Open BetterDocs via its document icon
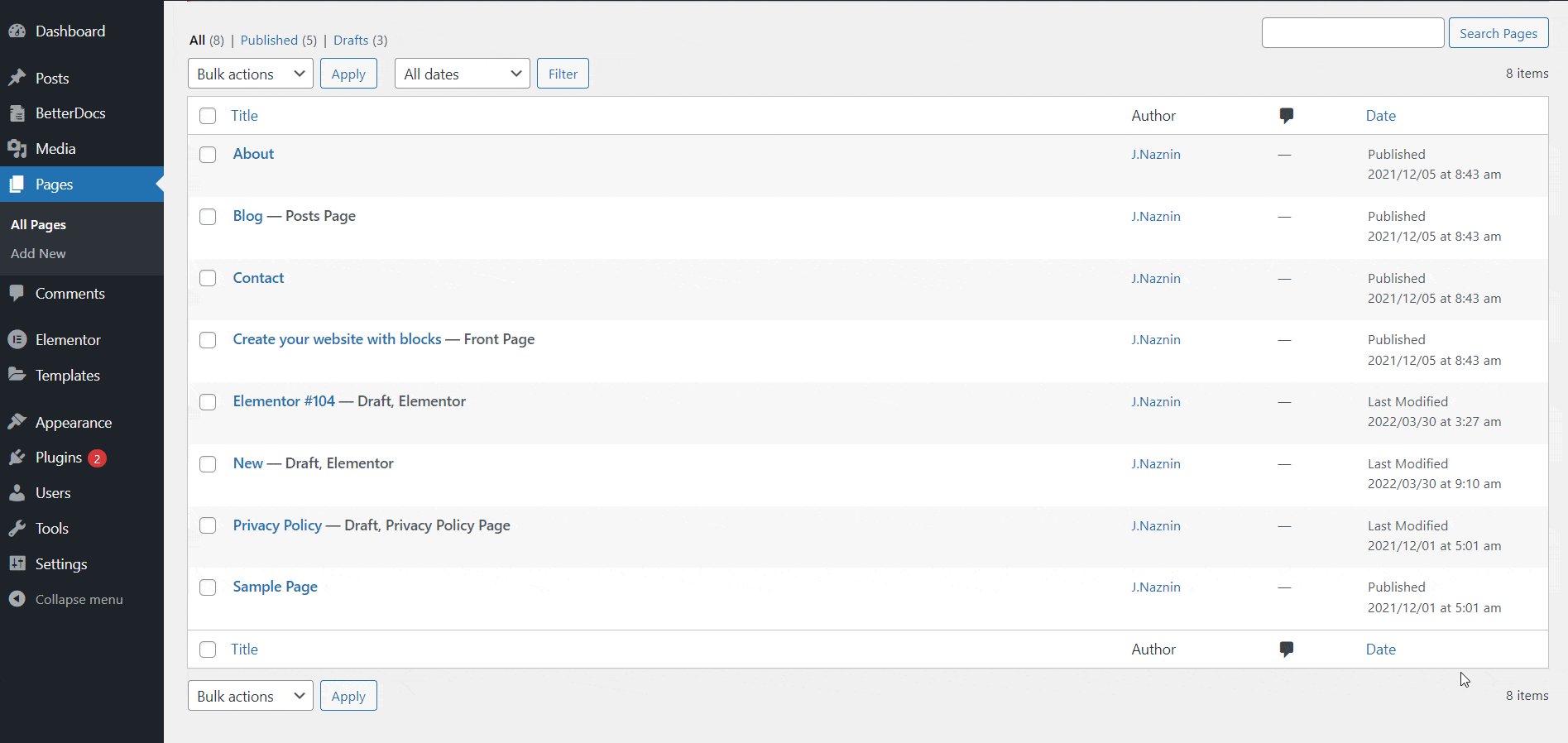The height and width of the screenshot is (743, 1568). [x=17, y=113]
